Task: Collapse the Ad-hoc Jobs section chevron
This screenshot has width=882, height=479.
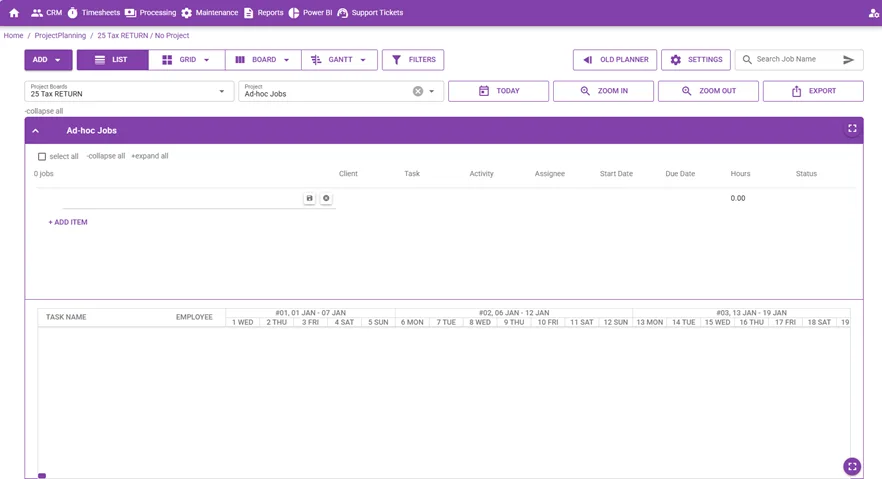Action: pos(35,130)
